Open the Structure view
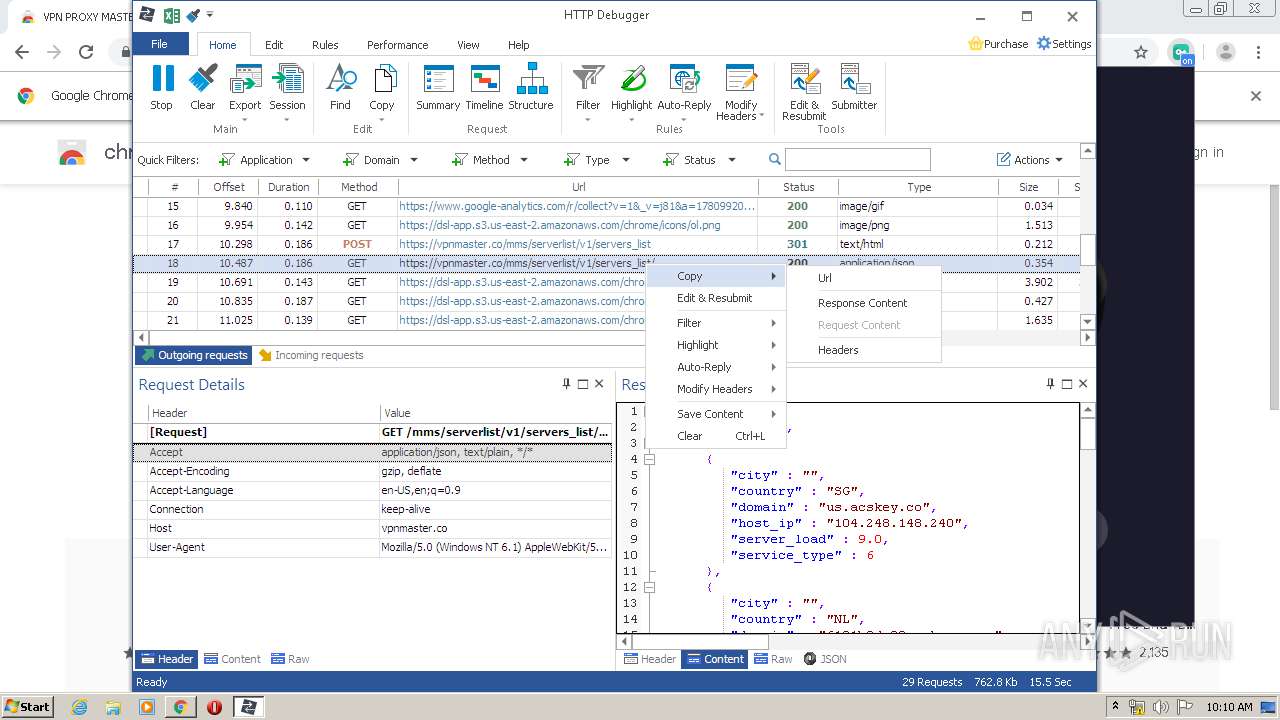The width and height of the screenshot is (1280, 720). coord(531,87)
